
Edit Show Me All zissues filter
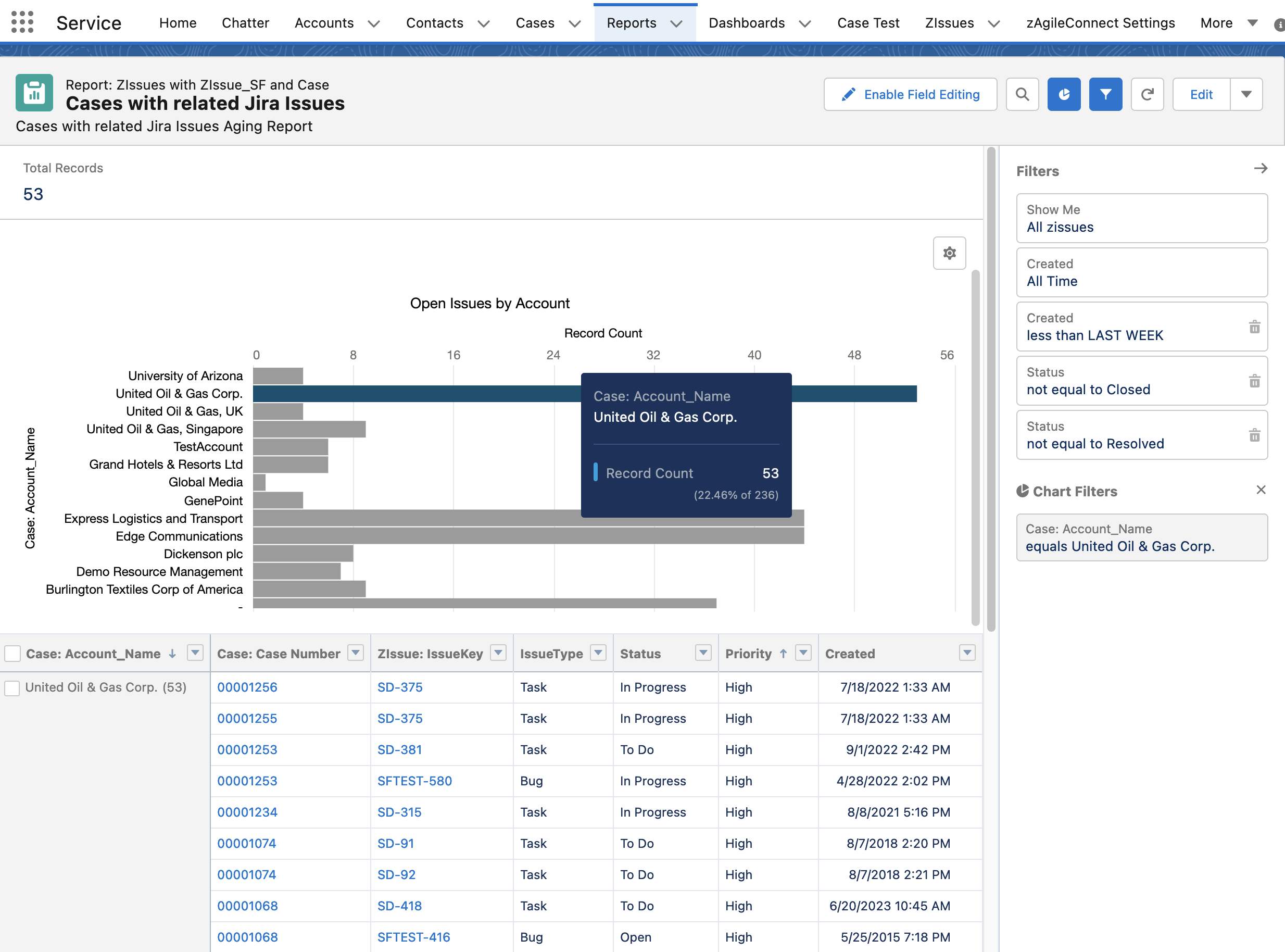[1142, 218]
